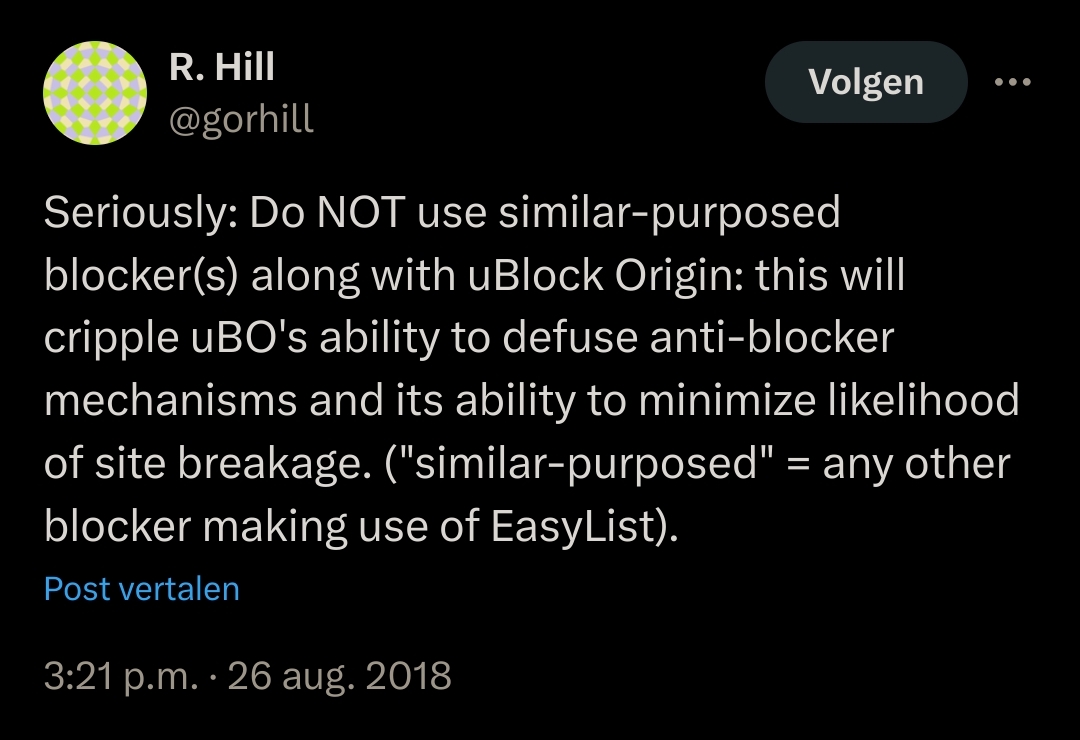Viewport: 1080px width, 740px height.
Task: Click the word cripple in the tweet
Action: tap(111, 340)
